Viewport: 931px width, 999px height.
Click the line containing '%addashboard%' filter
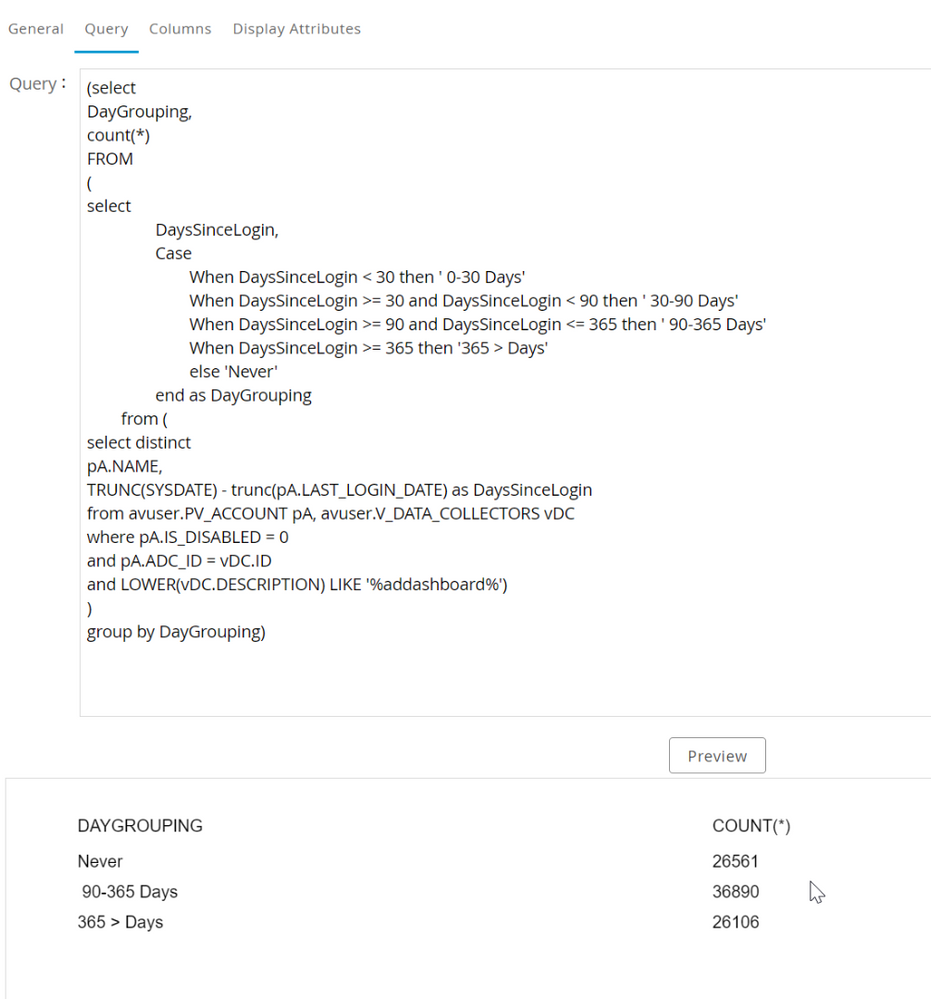[x=297, y=585]
